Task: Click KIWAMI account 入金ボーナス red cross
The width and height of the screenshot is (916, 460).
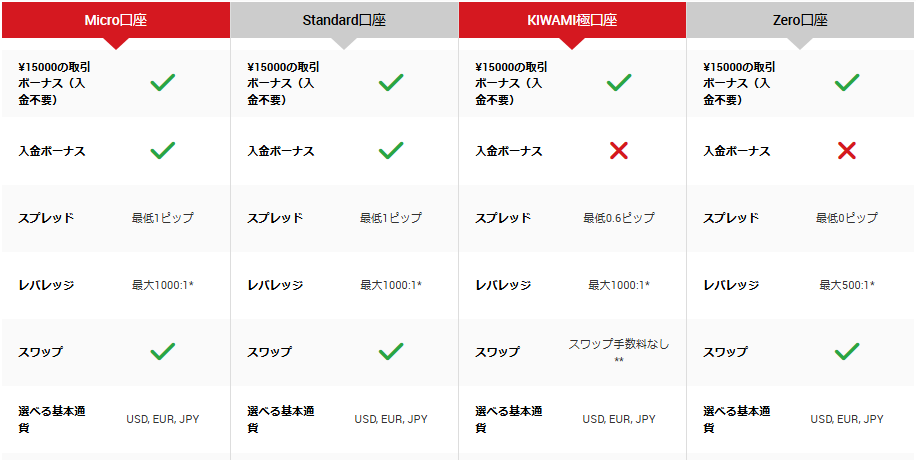Action: (x=619, y=151)
